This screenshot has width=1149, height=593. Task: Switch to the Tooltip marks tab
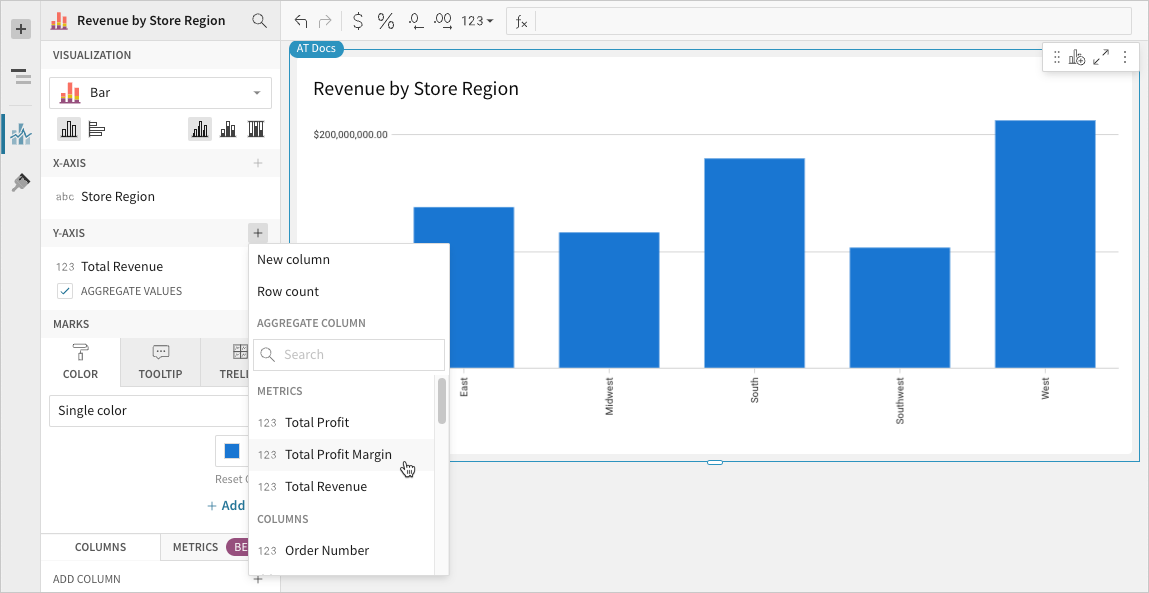coord(160,362)
